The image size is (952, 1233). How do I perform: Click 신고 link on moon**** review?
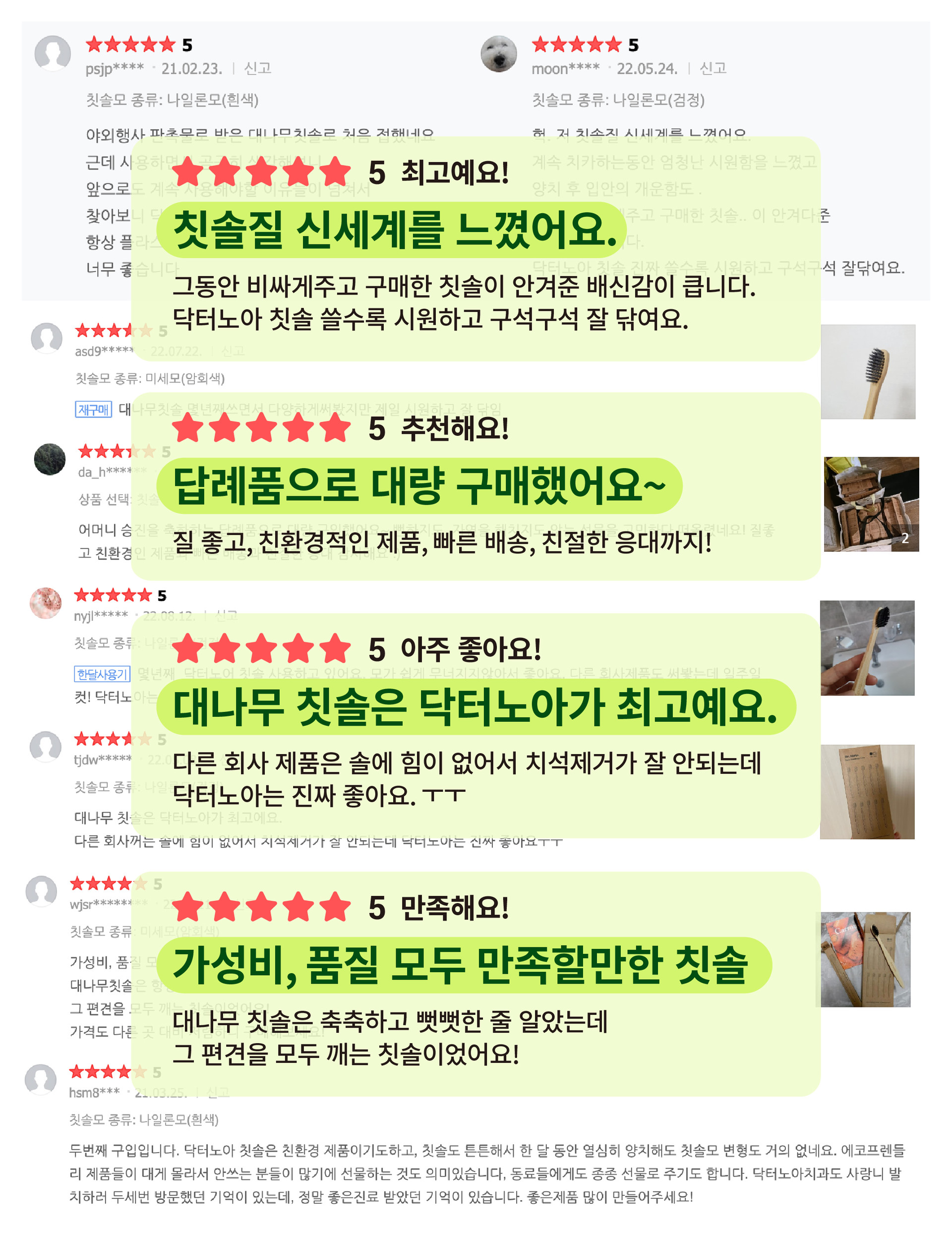coord(713,68)
